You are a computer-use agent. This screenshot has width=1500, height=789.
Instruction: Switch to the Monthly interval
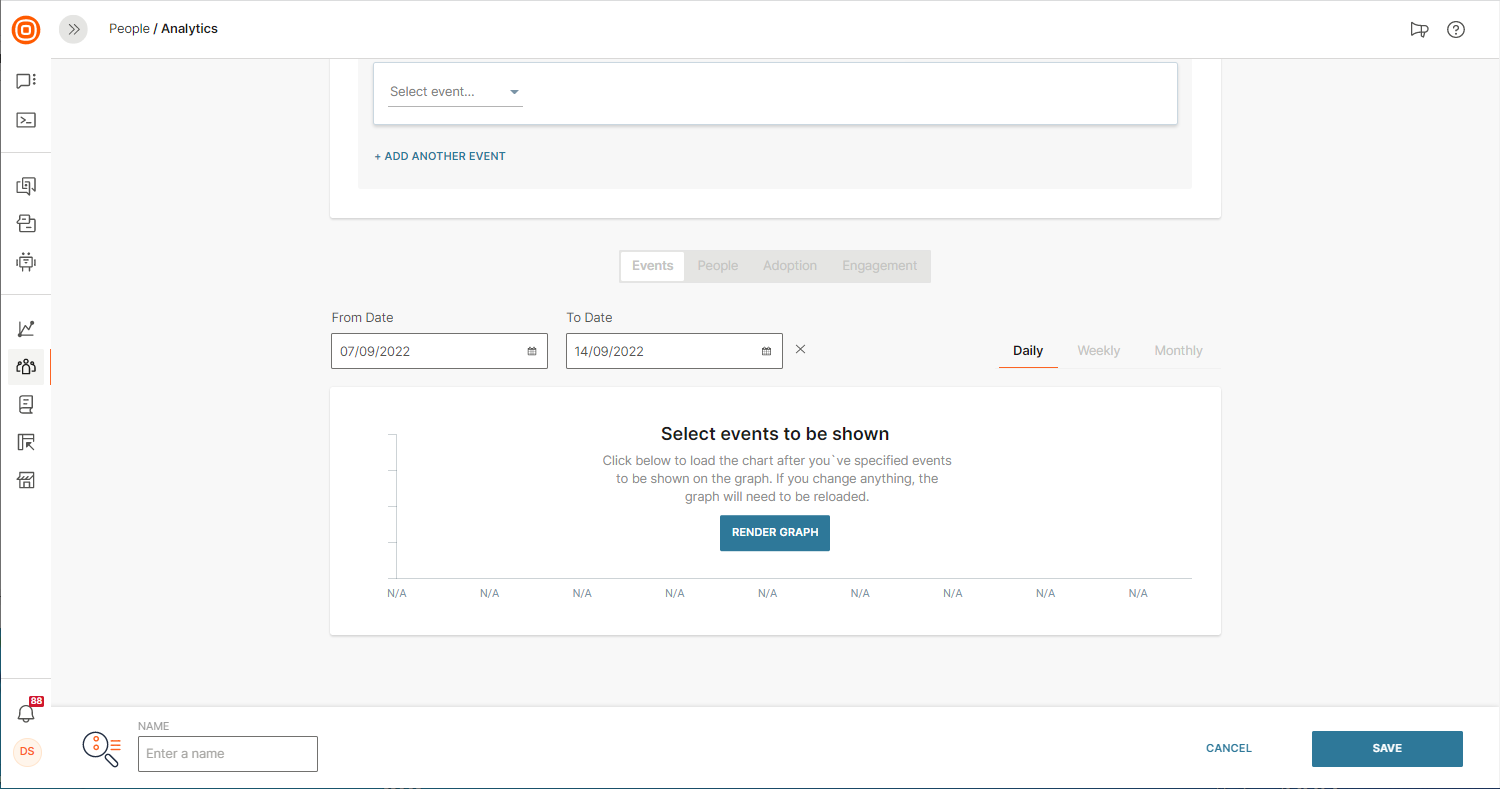coord(1178,351)
